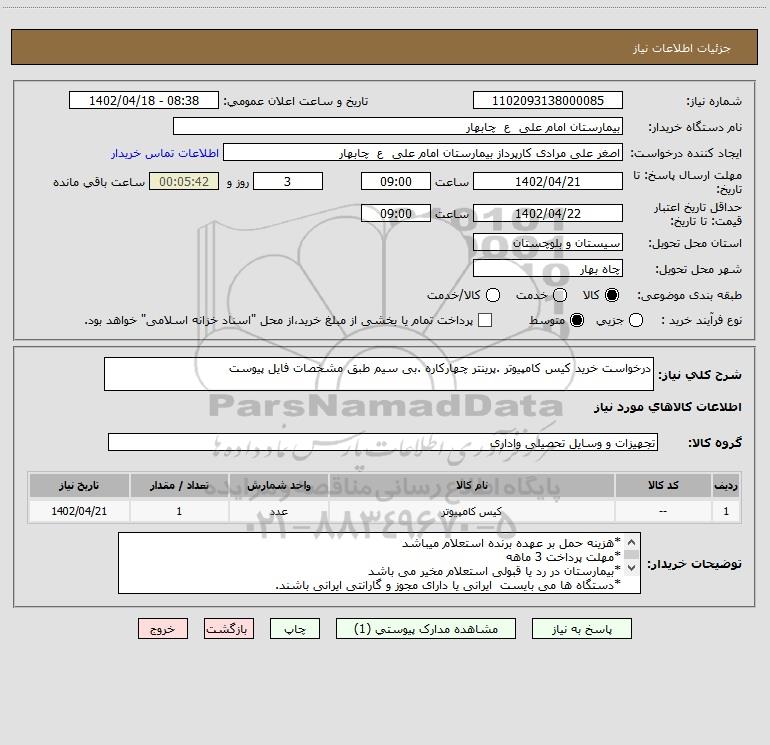Click the page title جزئیات اطلاعات نیاز
Screen dimensions: 770x745
681,48
